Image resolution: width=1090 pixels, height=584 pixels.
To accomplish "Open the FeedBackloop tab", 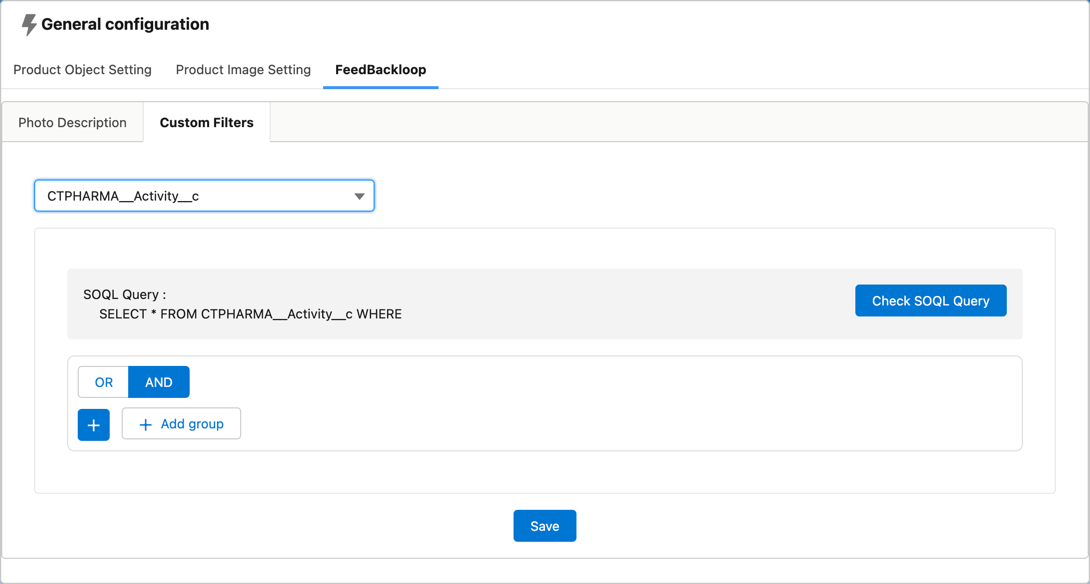I will (x=380, y=70).
